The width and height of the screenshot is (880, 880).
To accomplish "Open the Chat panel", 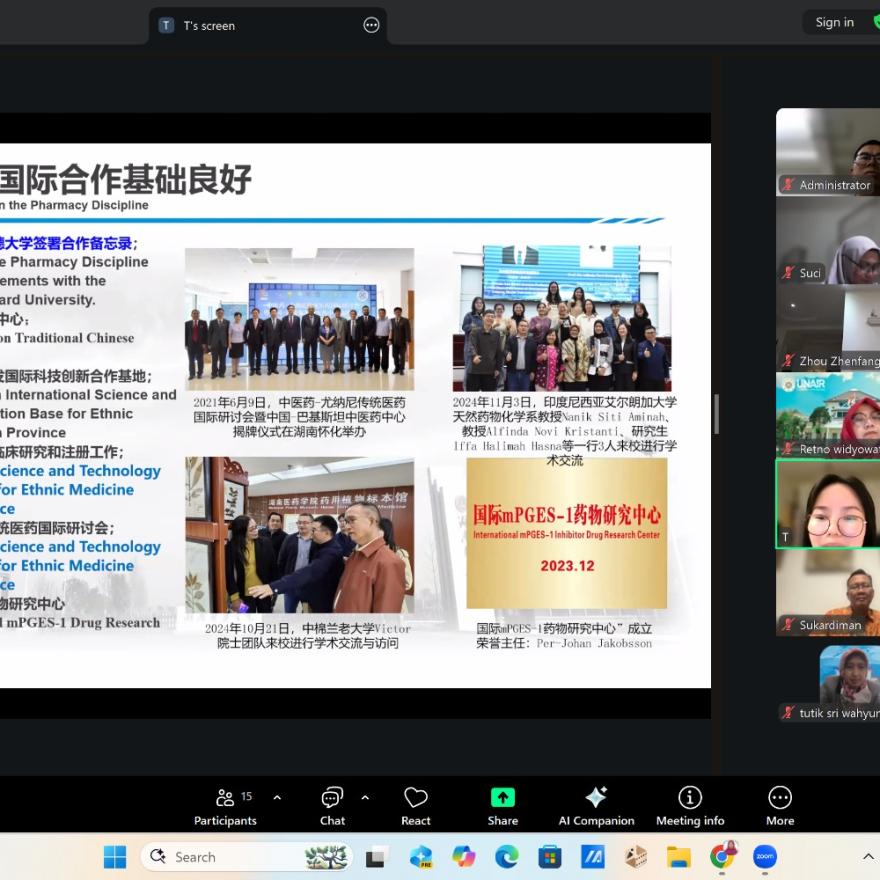I will pyautogui.click(x=332, y=806).
